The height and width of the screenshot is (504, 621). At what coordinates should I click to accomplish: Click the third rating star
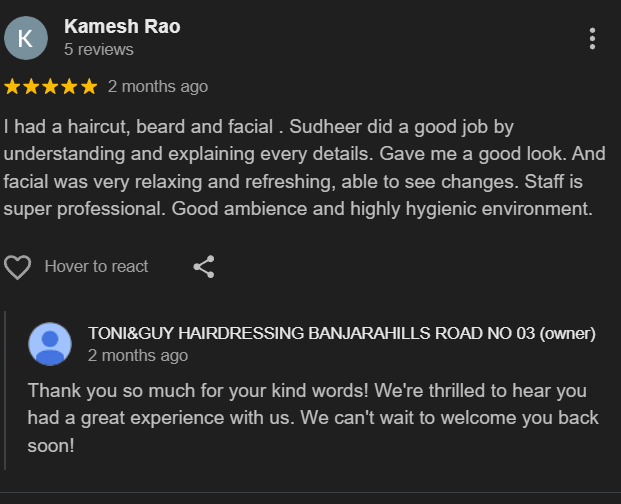click(x=50, y=87)
